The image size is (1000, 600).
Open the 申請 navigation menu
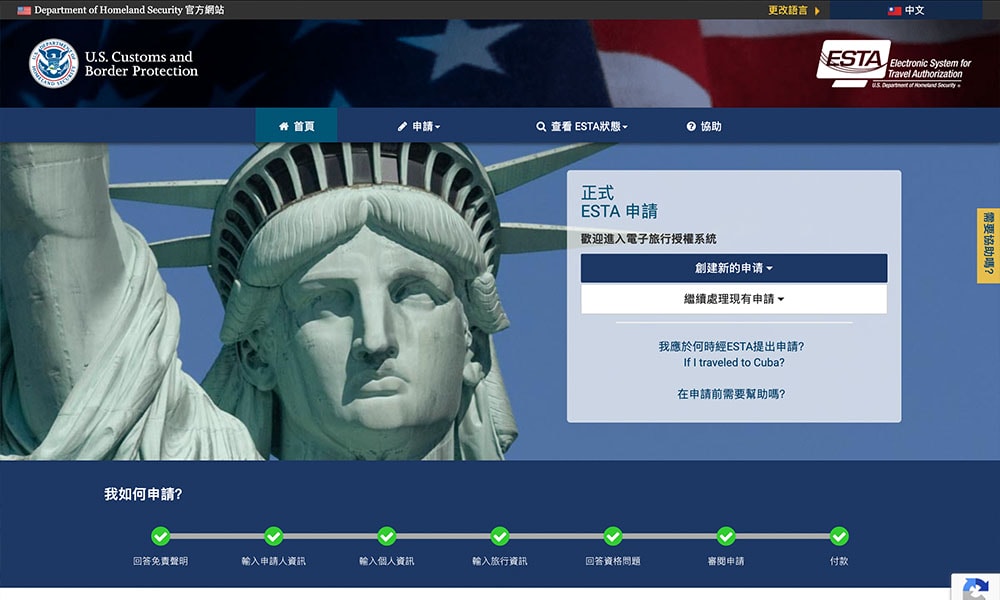click(418, 126)
